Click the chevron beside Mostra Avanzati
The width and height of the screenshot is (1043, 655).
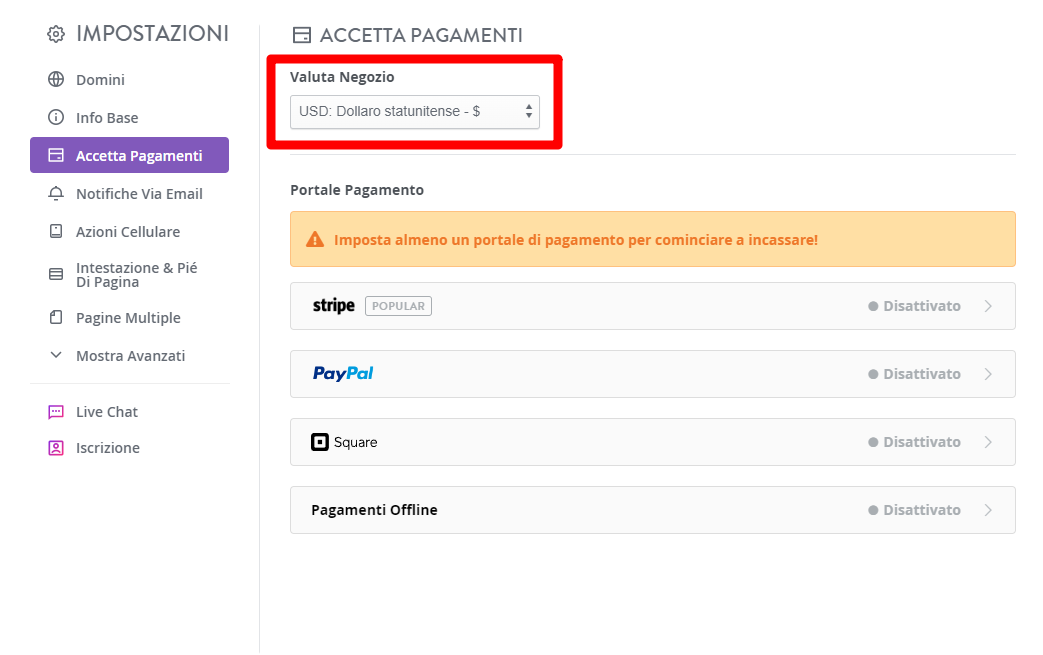pyautogui.click(x=56, y=355)
